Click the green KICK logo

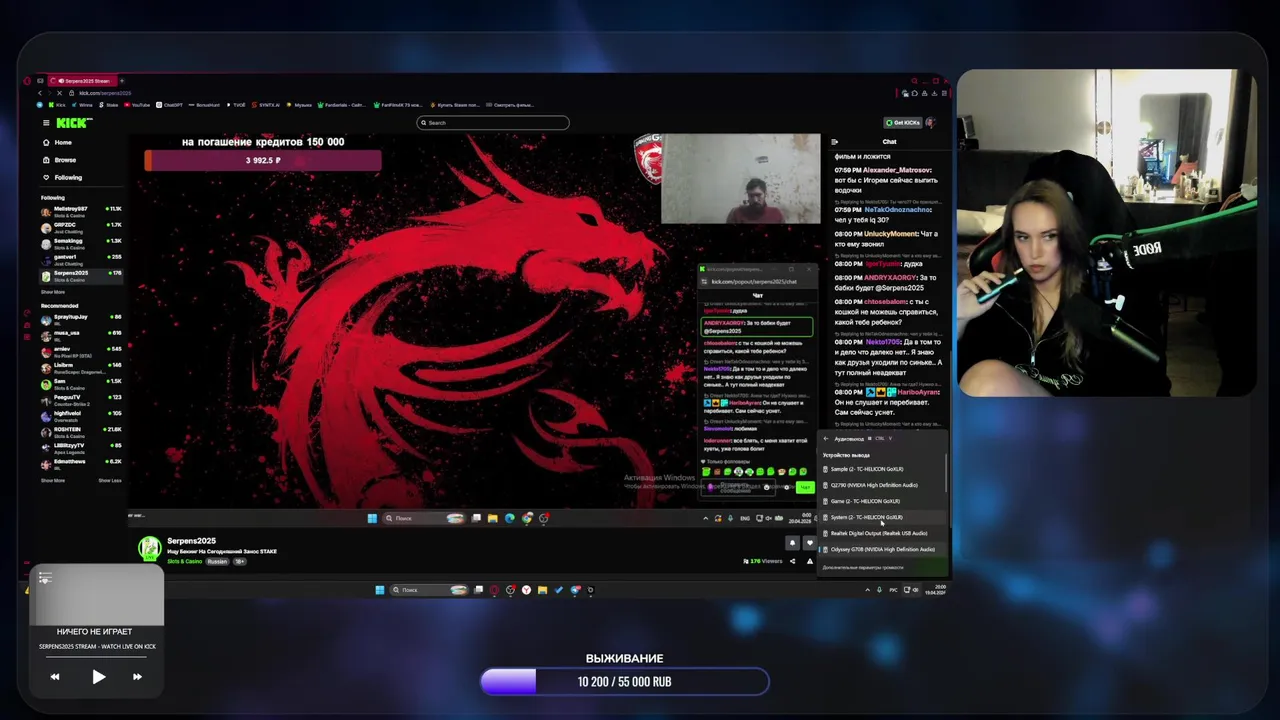click(x=74, y=123)
